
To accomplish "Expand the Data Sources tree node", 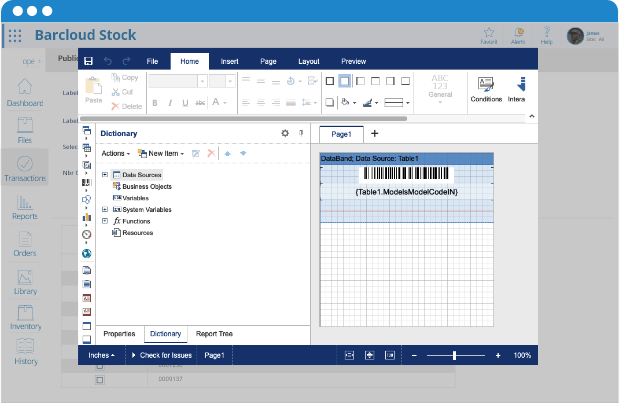I will [105, 174].
